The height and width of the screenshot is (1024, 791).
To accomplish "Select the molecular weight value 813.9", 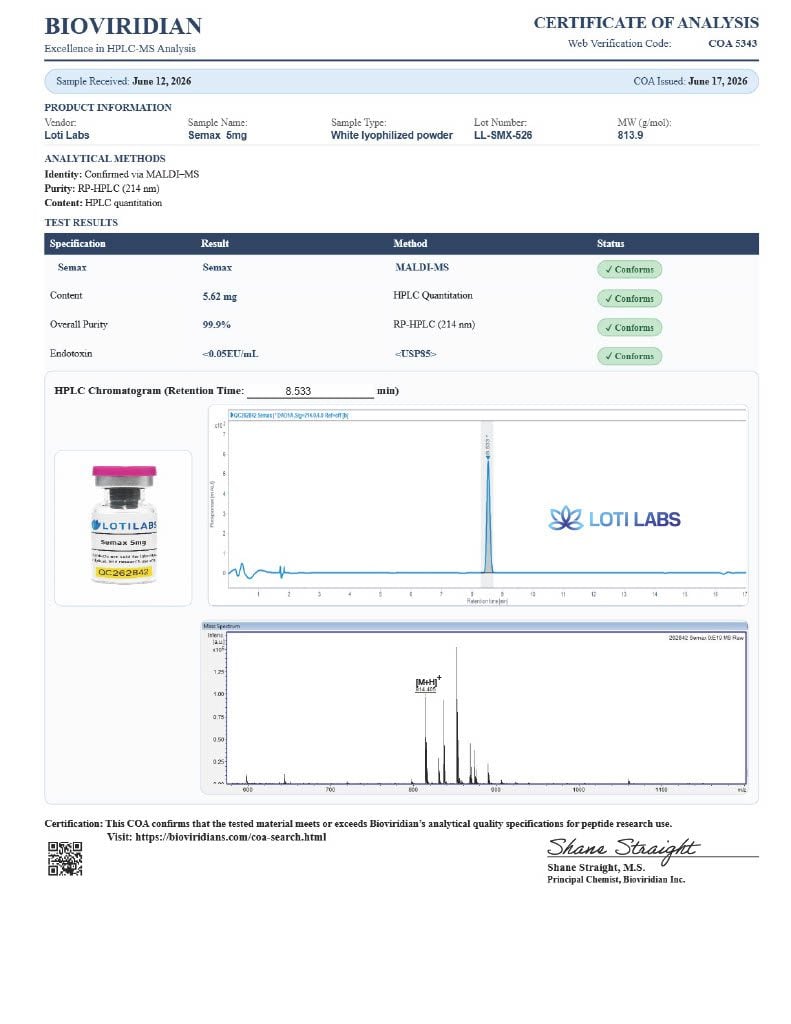I will 630,135.
